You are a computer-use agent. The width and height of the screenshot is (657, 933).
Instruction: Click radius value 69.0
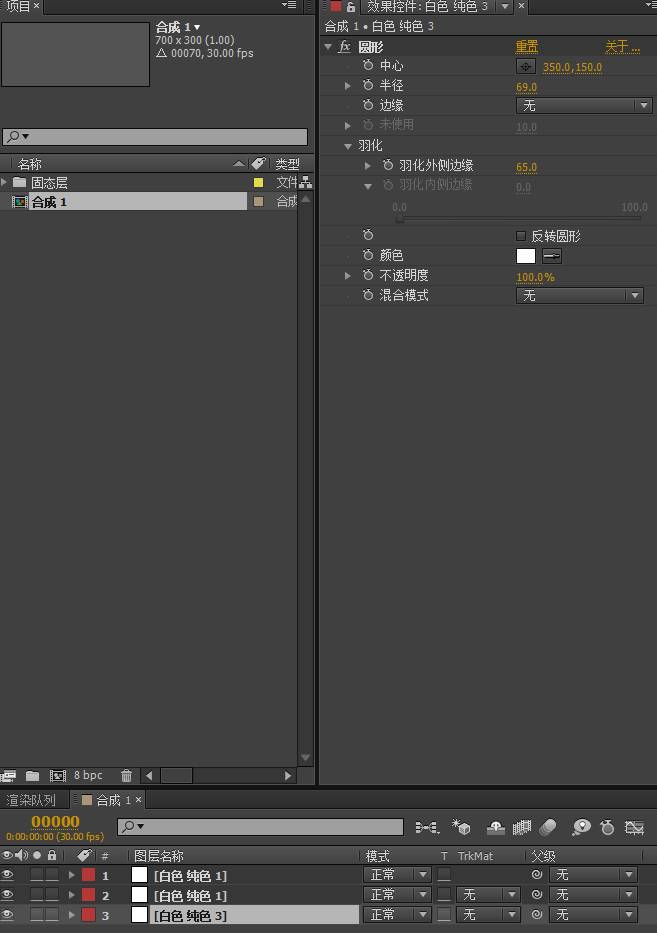[x=526, y=87]
